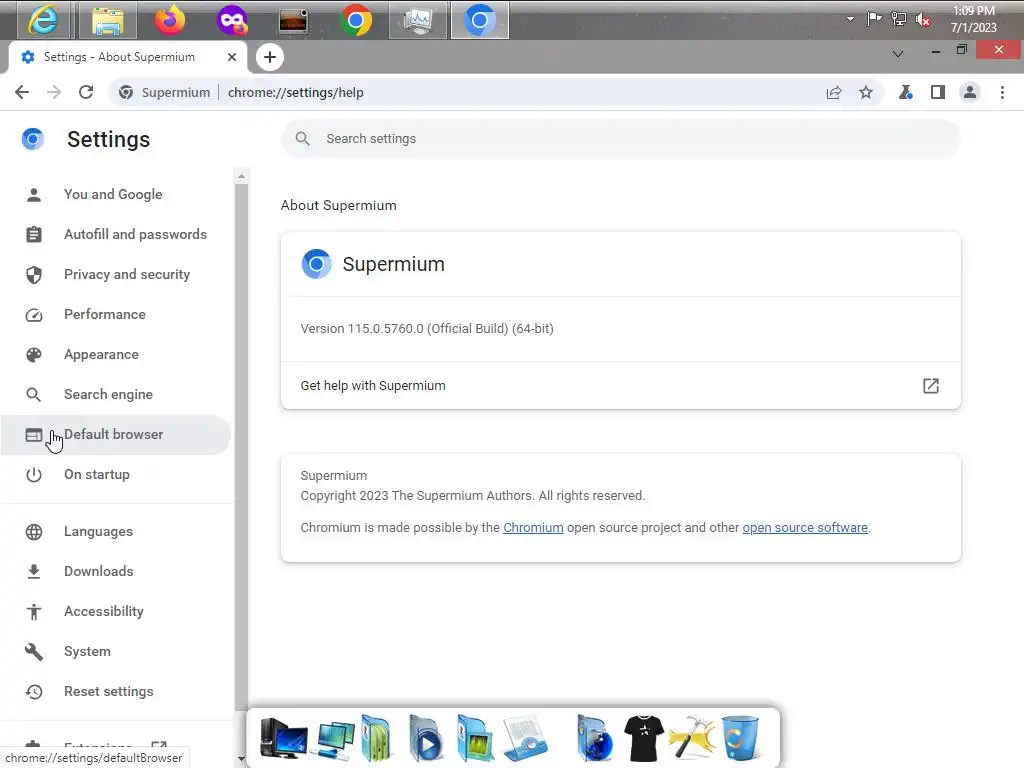Image resolution: width=1024 pixels, height=768 pixels.
Task: Click the network tray icon
Action: 899,19
